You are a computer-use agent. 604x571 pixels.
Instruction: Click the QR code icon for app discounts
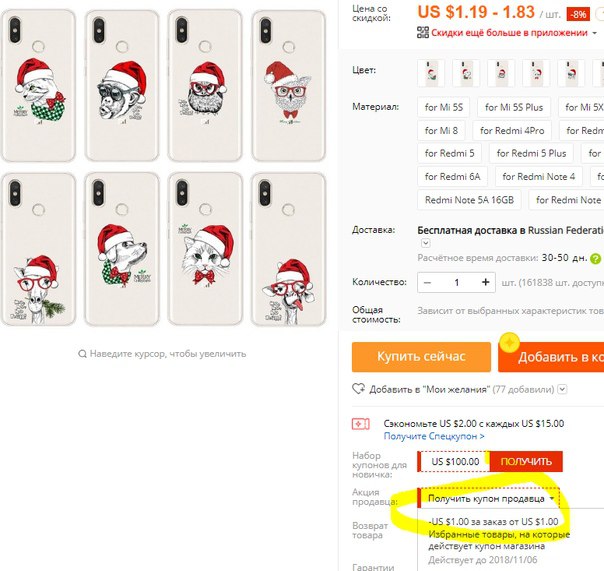(423, 32)
